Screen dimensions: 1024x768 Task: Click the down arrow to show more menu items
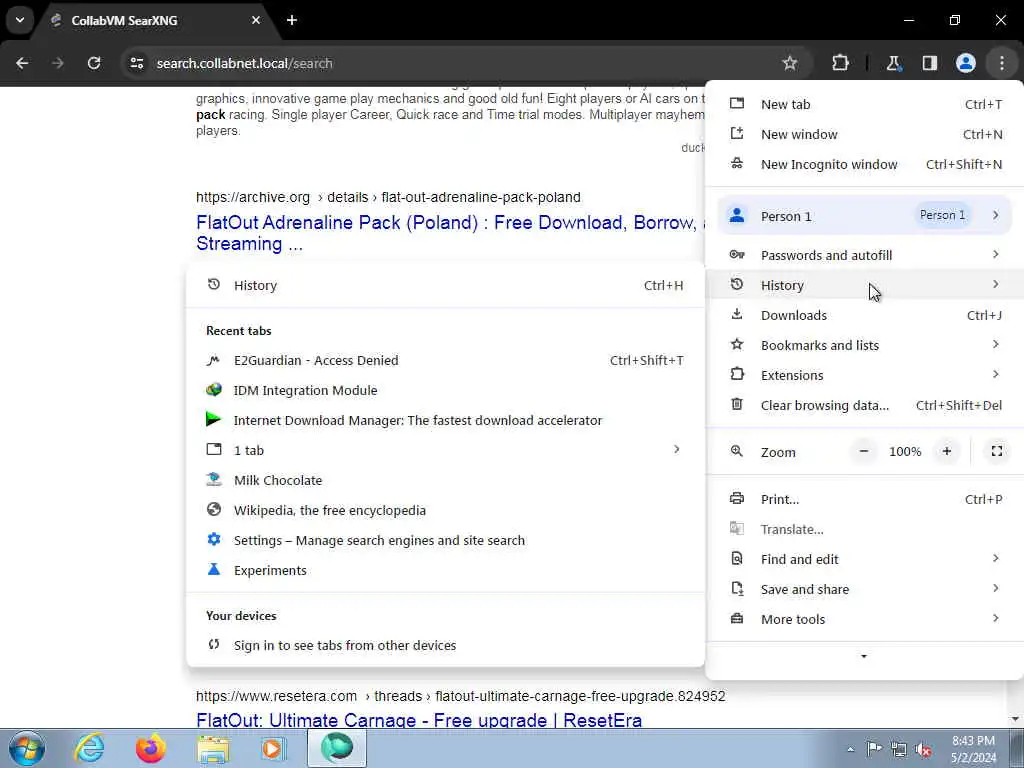coord(863,656)
